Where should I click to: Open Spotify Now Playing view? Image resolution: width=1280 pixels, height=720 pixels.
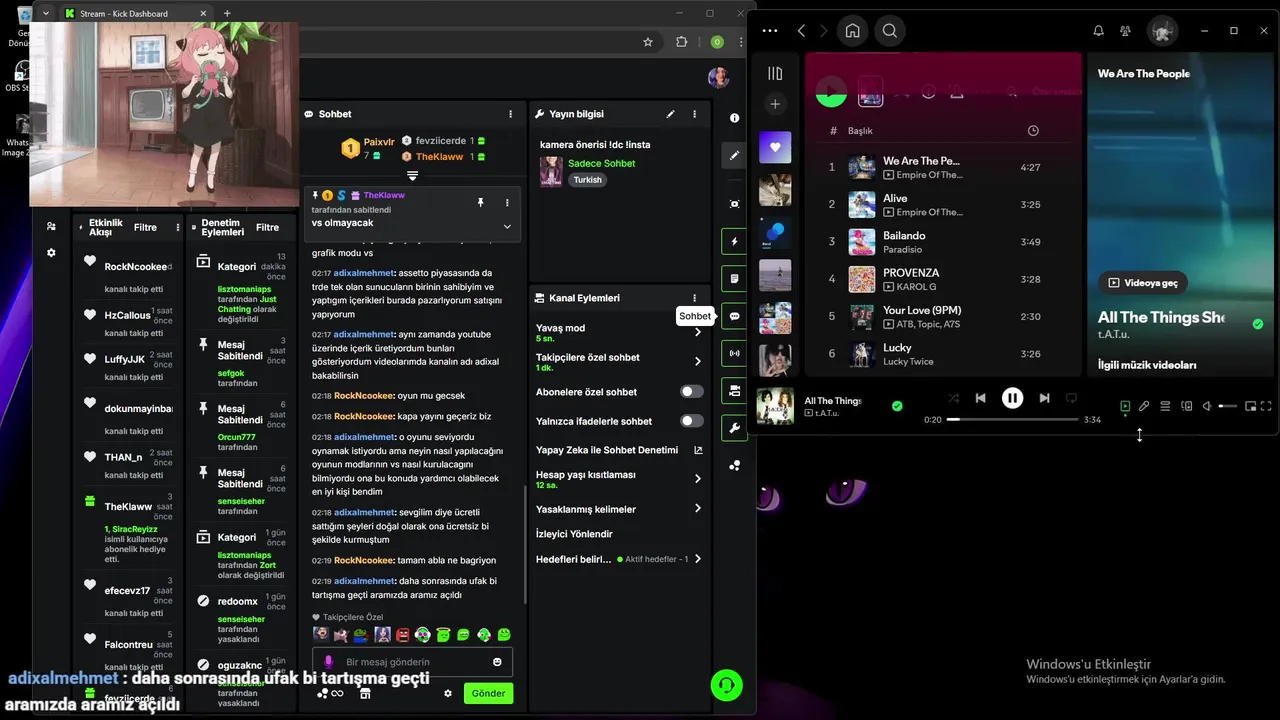(x=1125, y=406)
